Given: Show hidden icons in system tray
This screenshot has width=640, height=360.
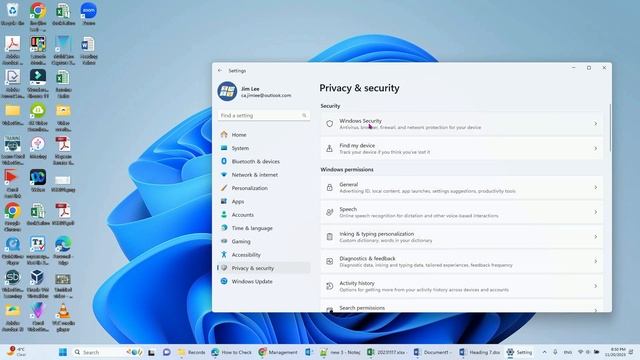Looking at the screenshot, I should [544, 352].
